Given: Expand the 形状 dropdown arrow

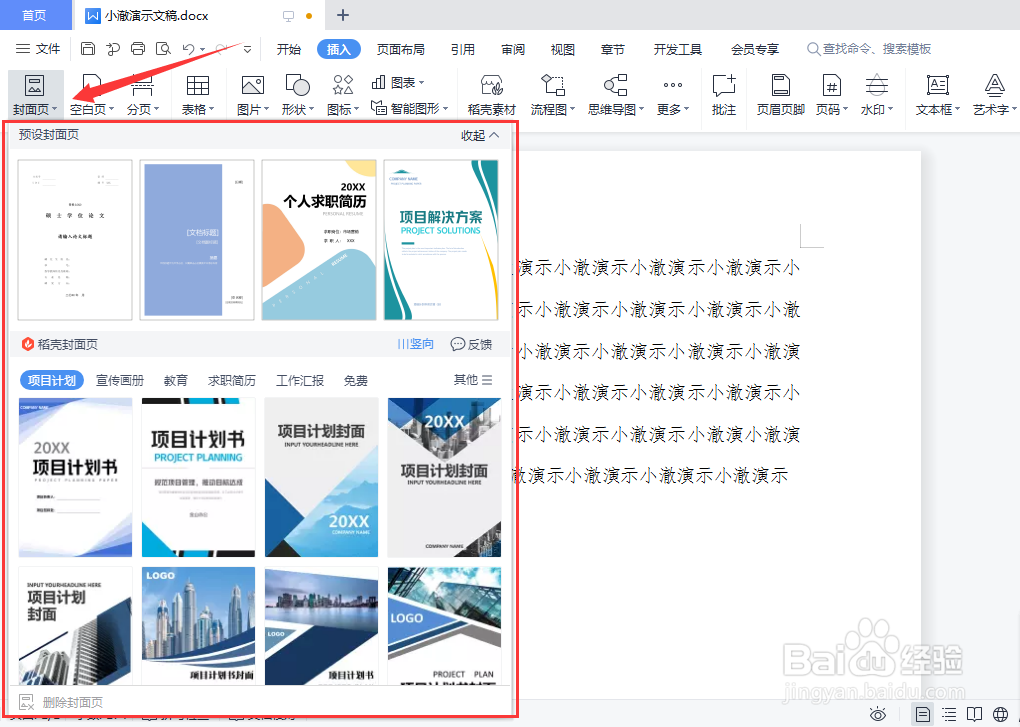Looking at the screenshot, I should point(312,110).
